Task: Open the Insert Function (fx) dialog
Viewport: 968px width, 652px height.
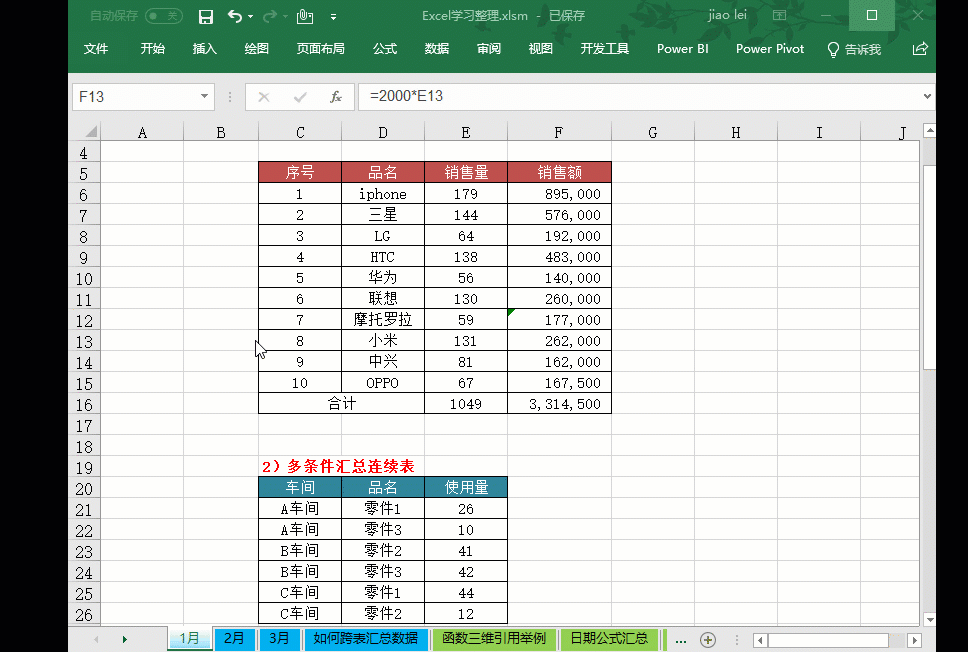Action: (x=335, y=97)
